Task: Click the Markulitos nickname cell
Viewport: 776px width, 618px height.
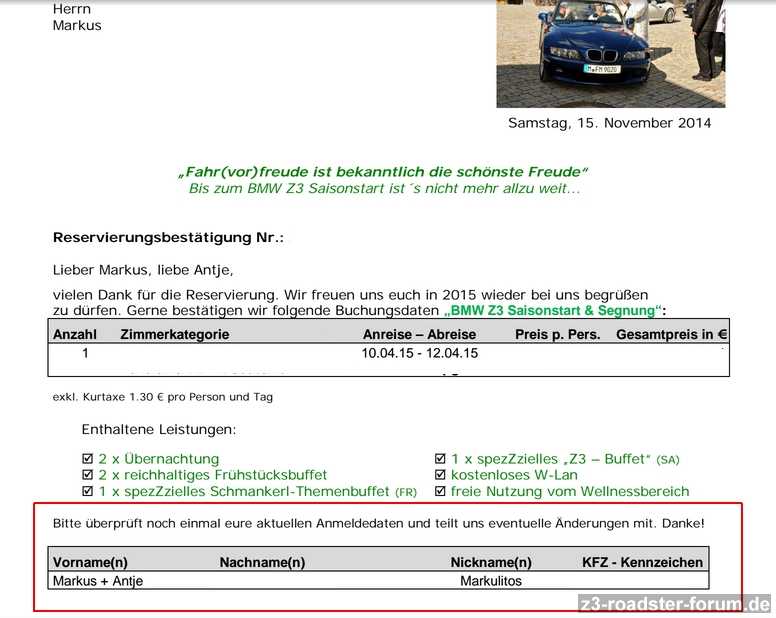Action: point(491,580)
